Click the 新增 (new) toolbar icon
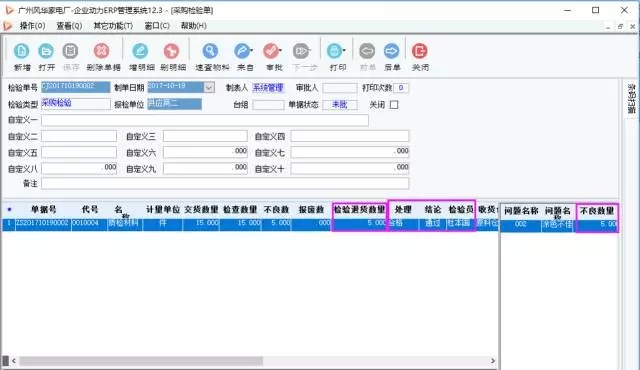Image resolution: width=640 pixels, height=370 pixels. (22, 51)
